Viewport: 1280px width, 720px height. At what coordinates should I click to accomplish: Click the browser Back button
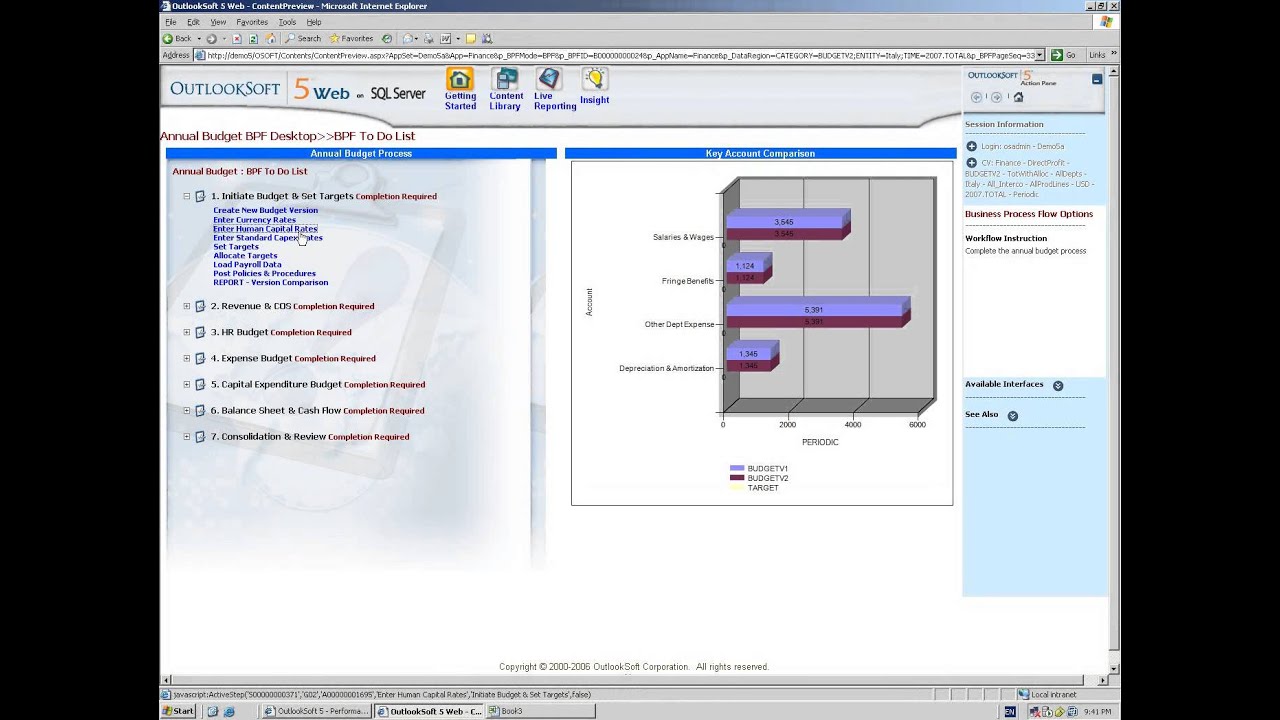click(x=178, y=39)
